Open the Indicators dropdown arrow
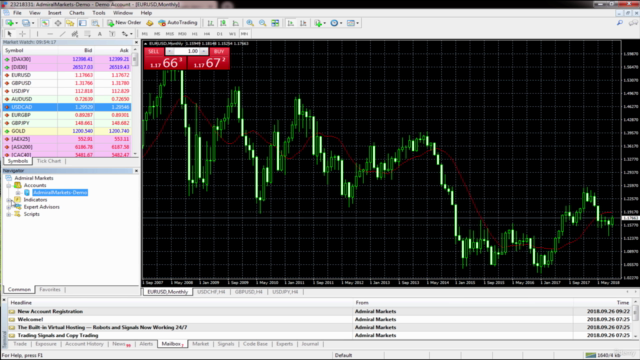640x360 pixels. [324, 23]
